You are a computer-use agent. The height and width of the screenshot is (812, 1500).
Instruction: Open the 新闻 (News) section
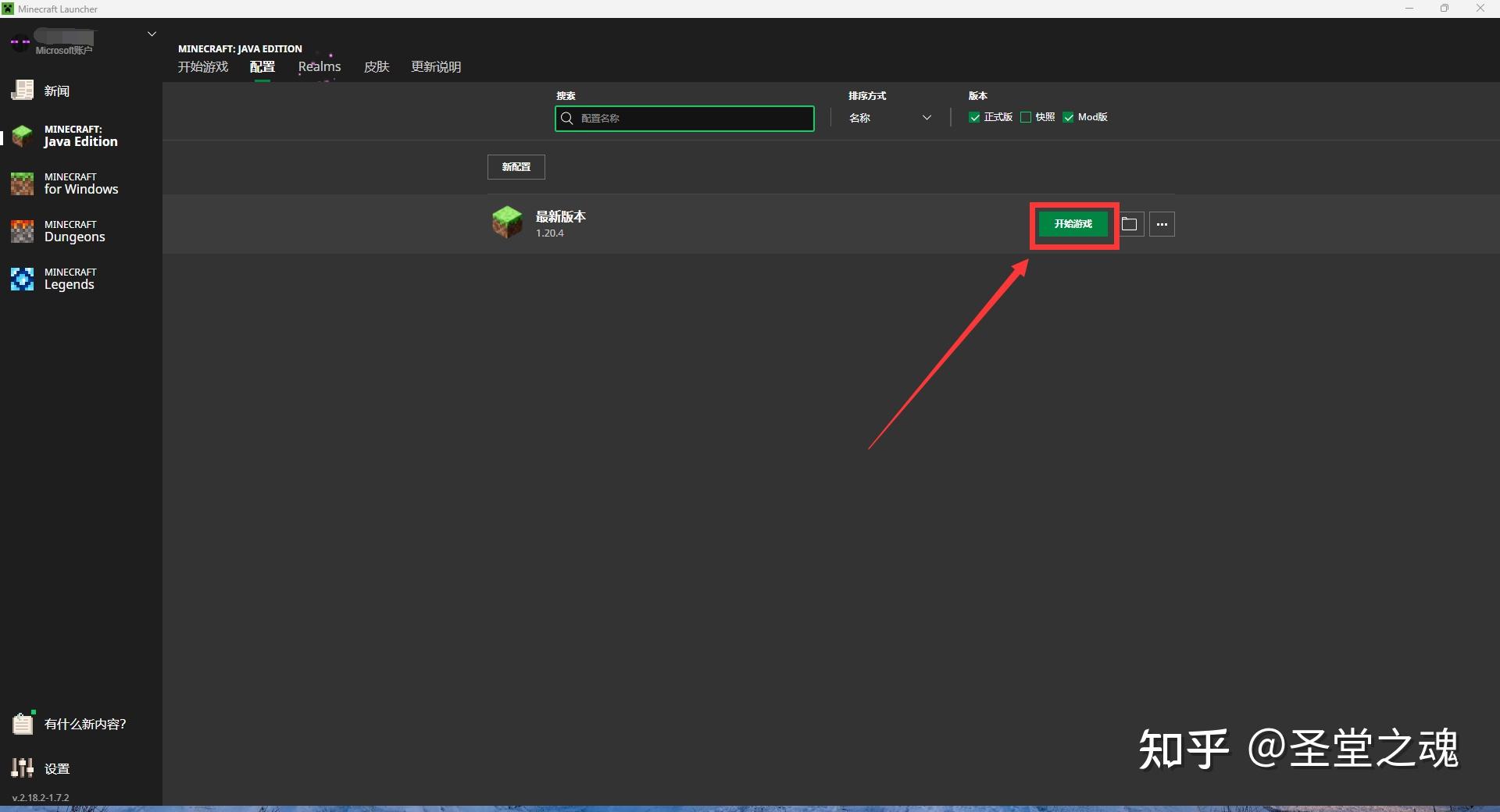coord(58,91)
